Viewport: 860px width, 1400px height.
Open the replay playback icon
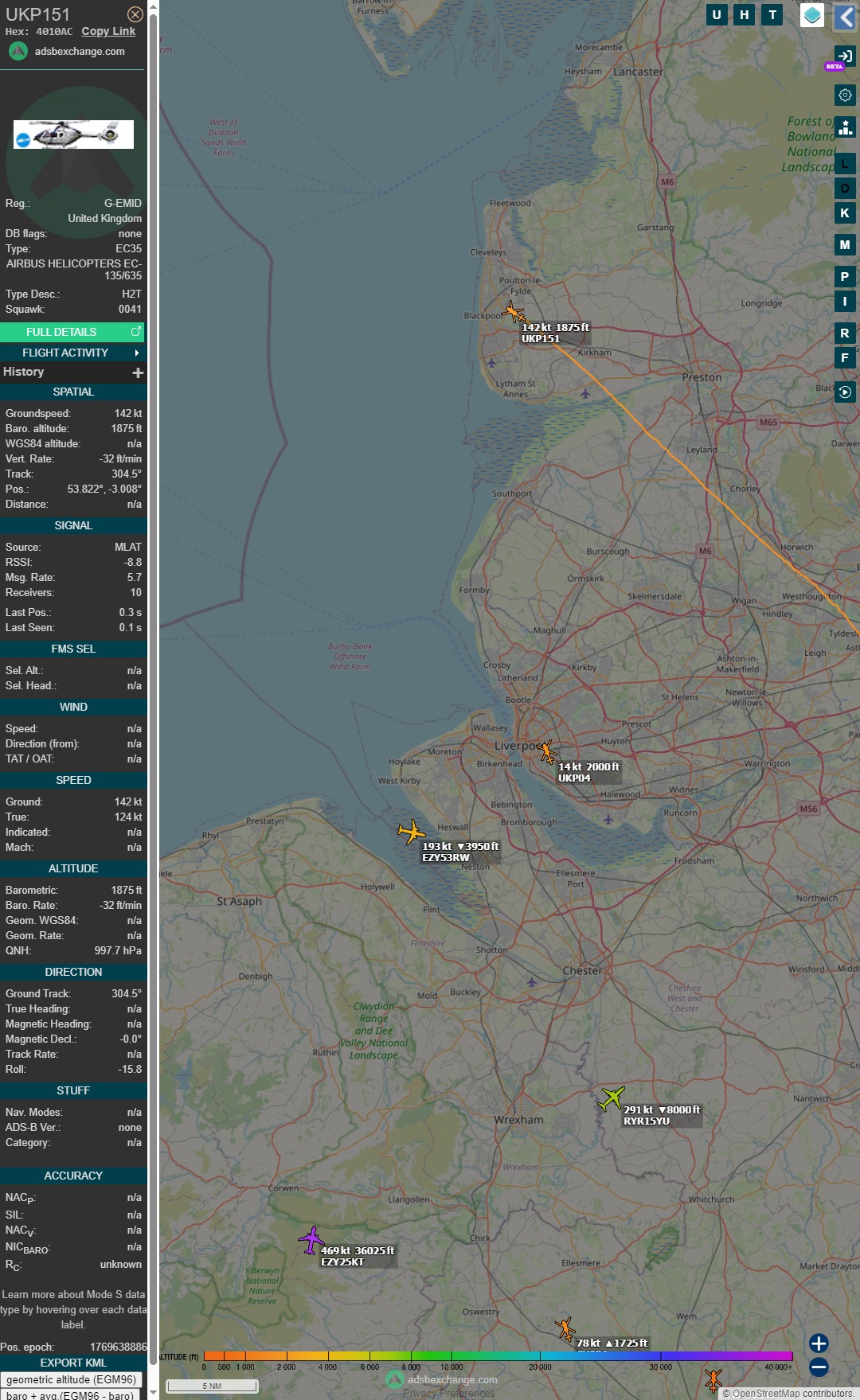pos(845,392)
